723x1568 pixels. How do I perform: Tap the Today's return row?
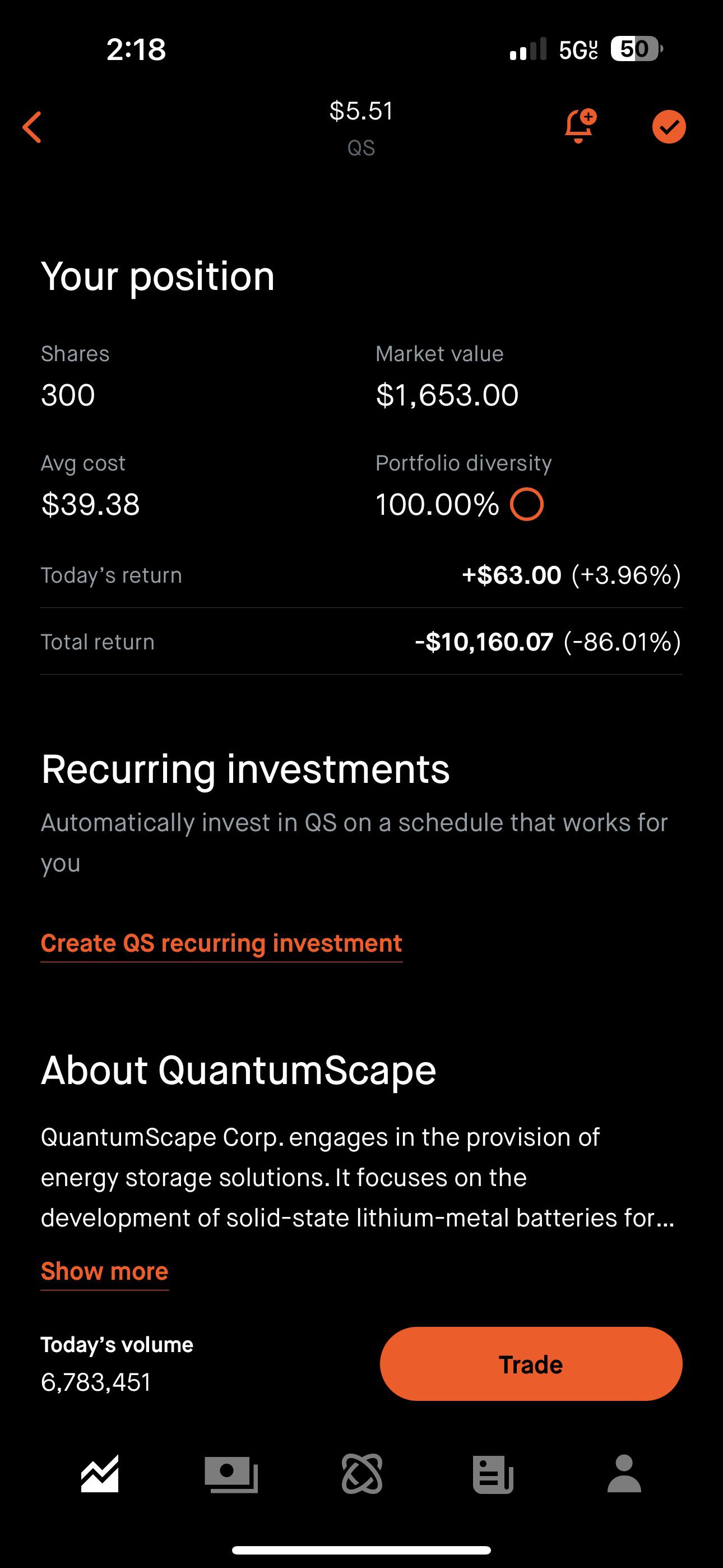(x=361, y=575)
